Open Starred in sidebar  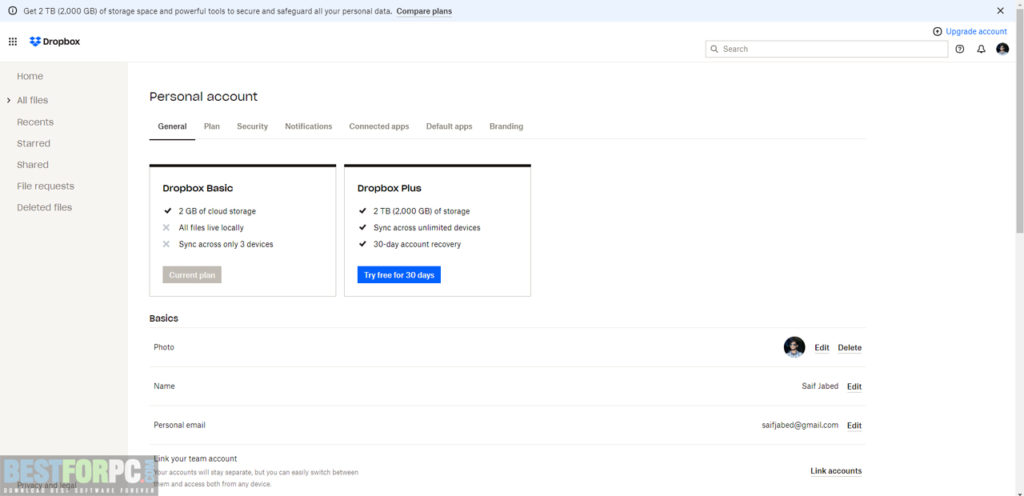point(33,144)
